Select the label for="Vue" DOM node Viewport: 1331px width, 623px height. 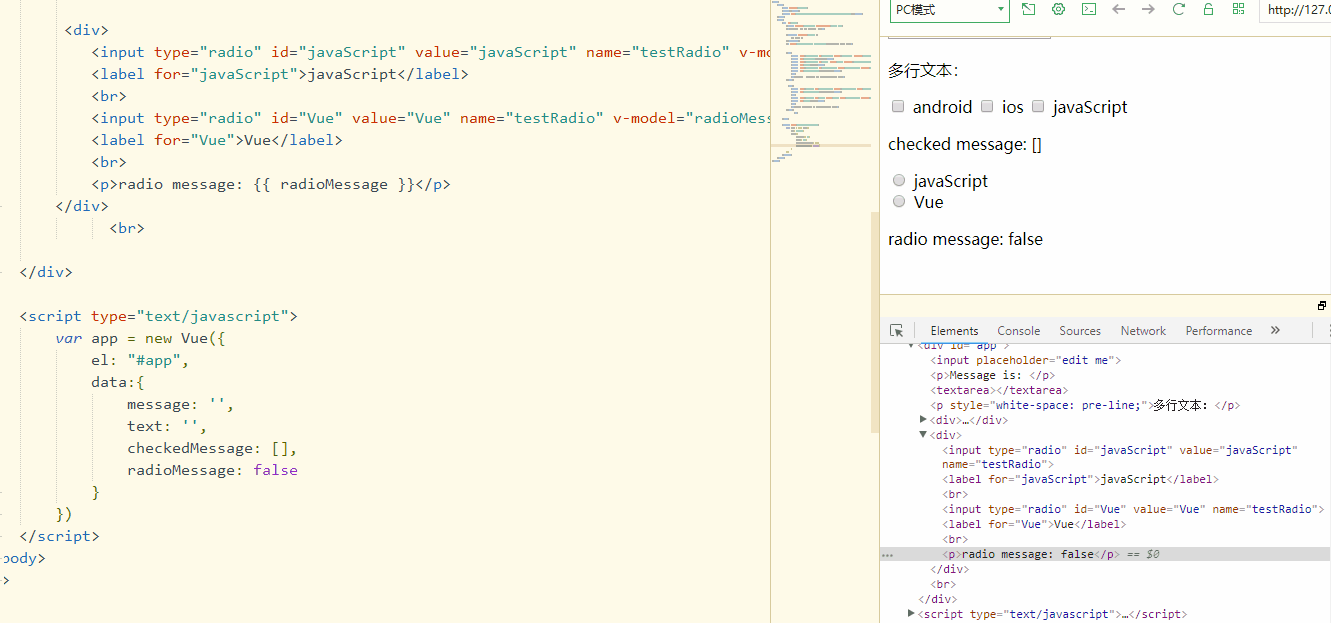(1034, 524)
